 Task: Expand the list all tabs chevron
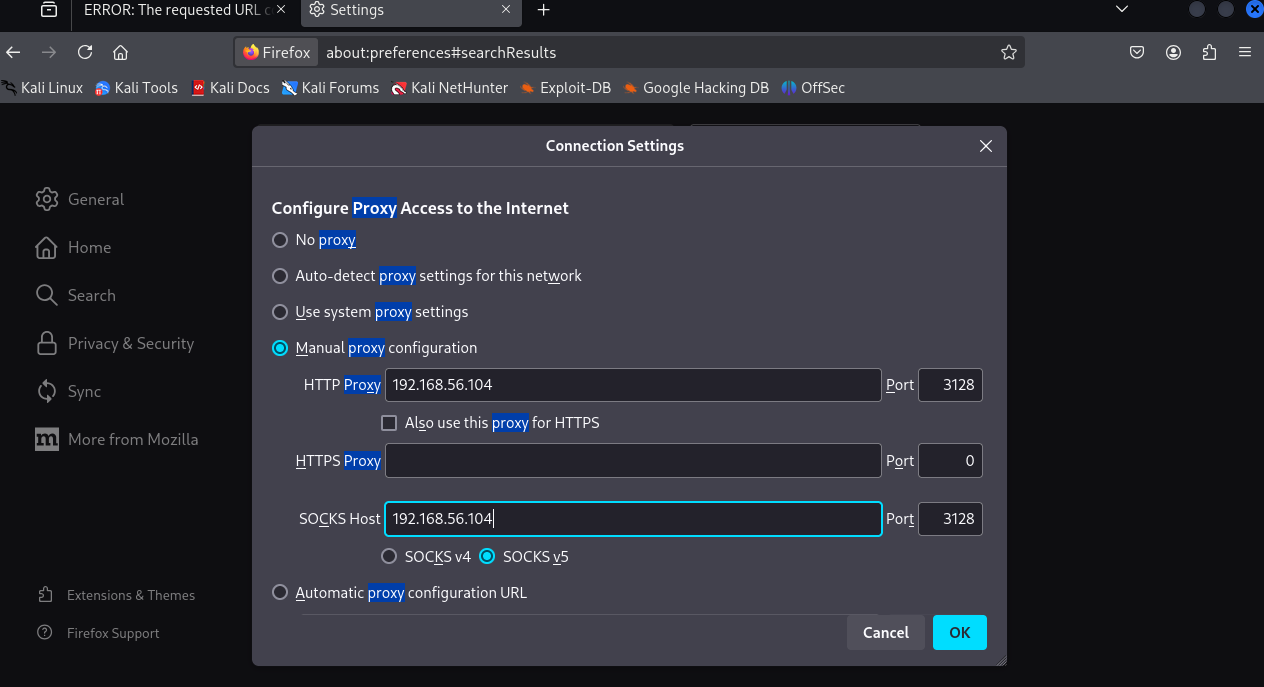coord(1122,10)
